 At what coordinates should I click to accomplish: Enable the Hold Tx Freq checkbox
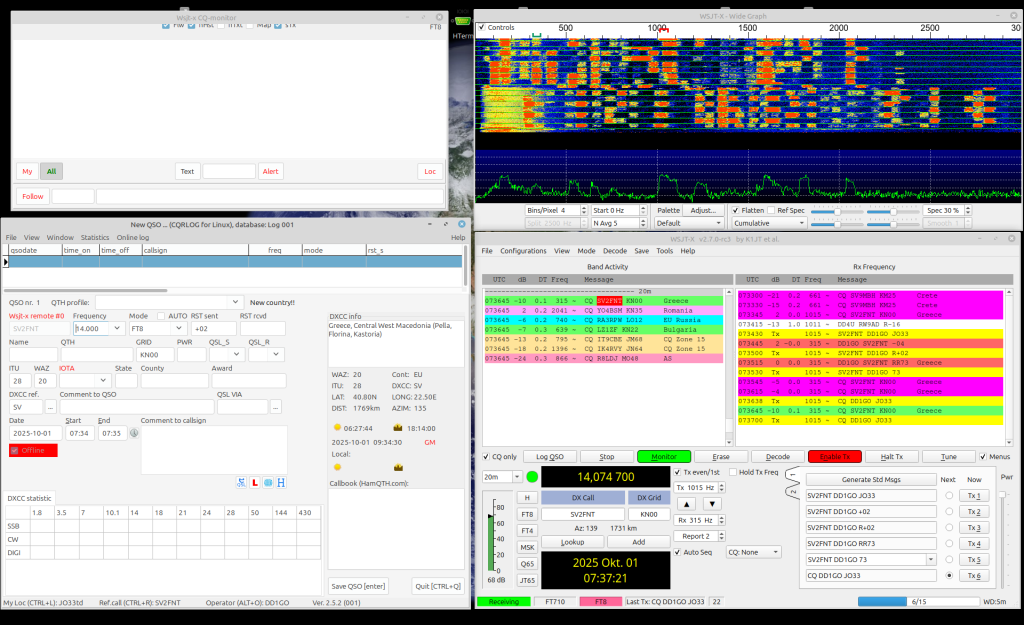pyautogui.click(x=734, y=471)
